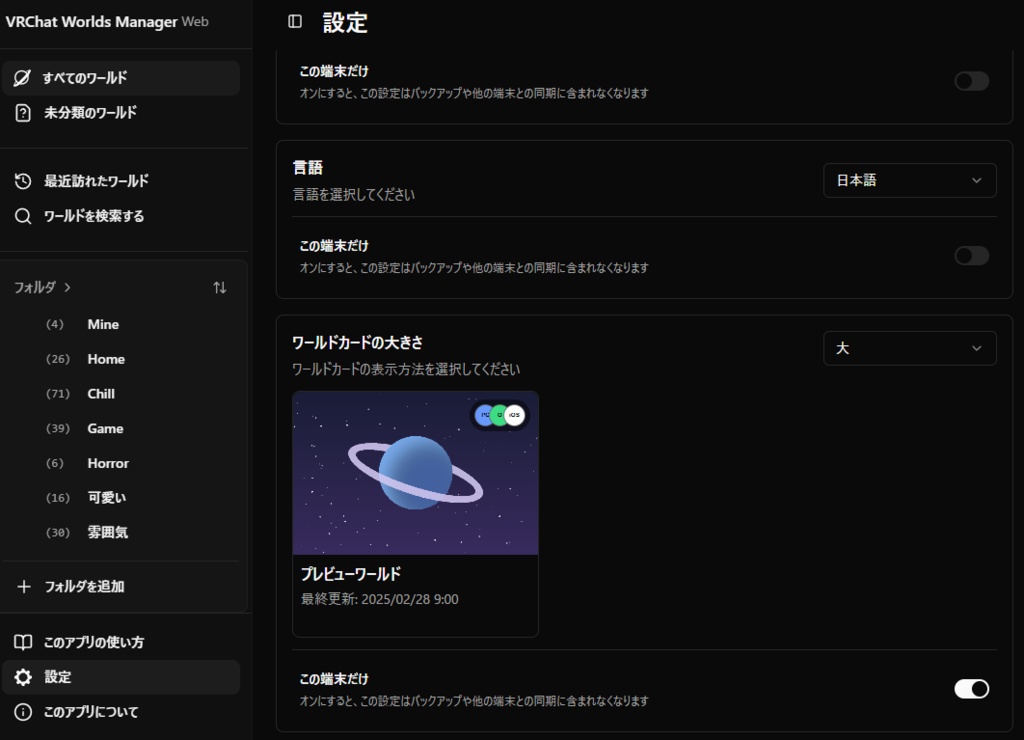Open 未分類のワールド in sidebar
The width and height of the screenshot is (1024, 740).
click(121, 113)
